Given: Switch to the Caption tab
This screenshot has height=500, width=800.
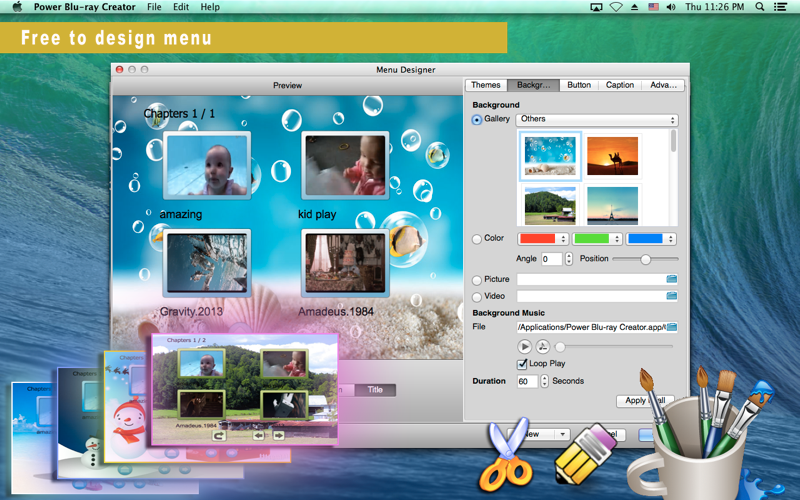Looking at the screenshot, I should [620, 85].
